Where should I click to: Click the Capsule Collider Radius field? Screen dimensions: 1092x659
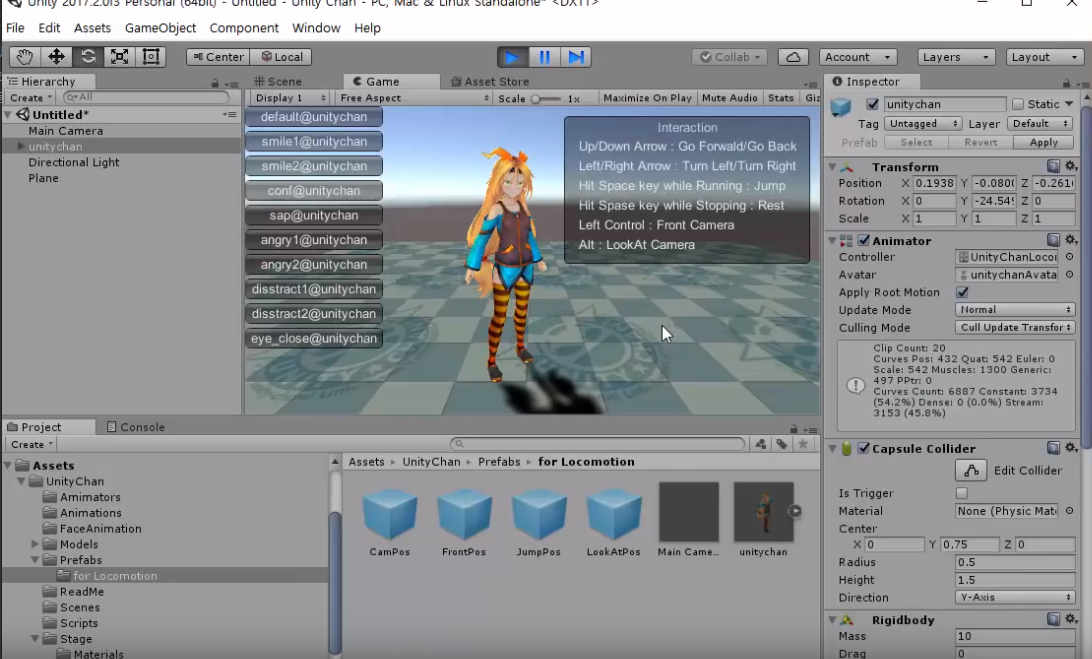(1015, 562)
